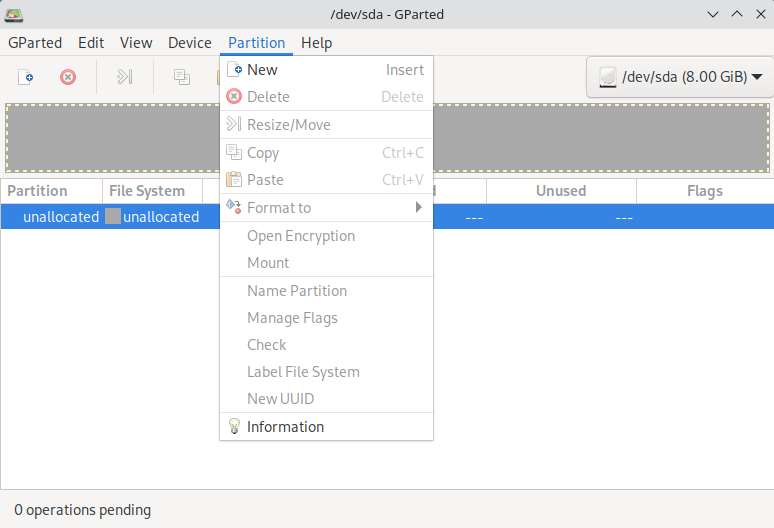This screenshot has height=528, width=774.
Task: Click the Flags column header
Action: [x=704, y=191]
